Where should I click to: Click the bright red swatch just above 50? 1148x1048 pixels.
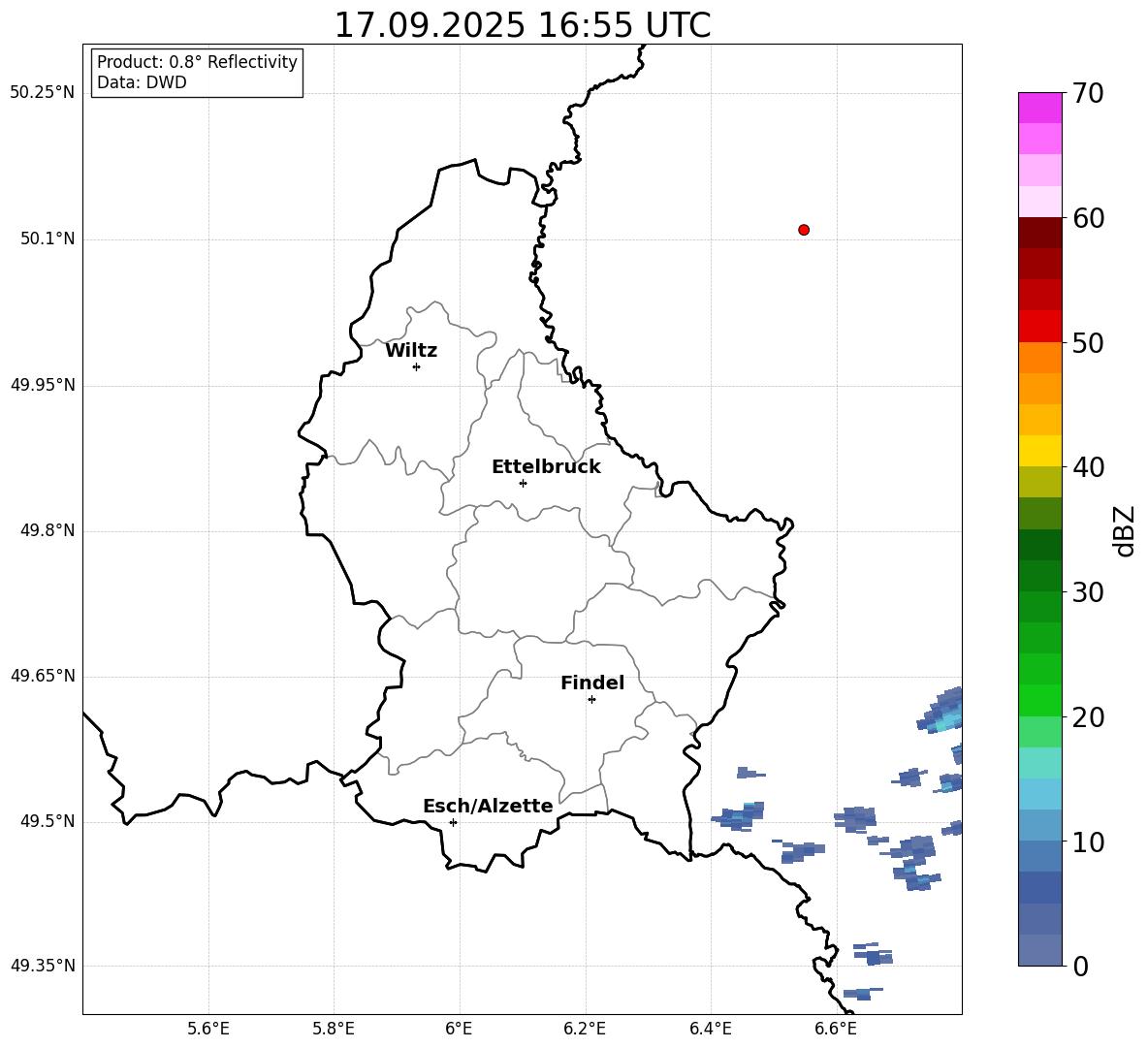point(1039,327)
